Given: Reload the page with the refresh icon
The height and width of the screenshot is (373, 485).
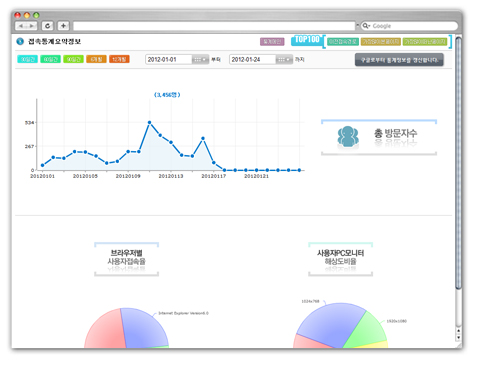Looking at the screenshot, I should coord(48,26).
